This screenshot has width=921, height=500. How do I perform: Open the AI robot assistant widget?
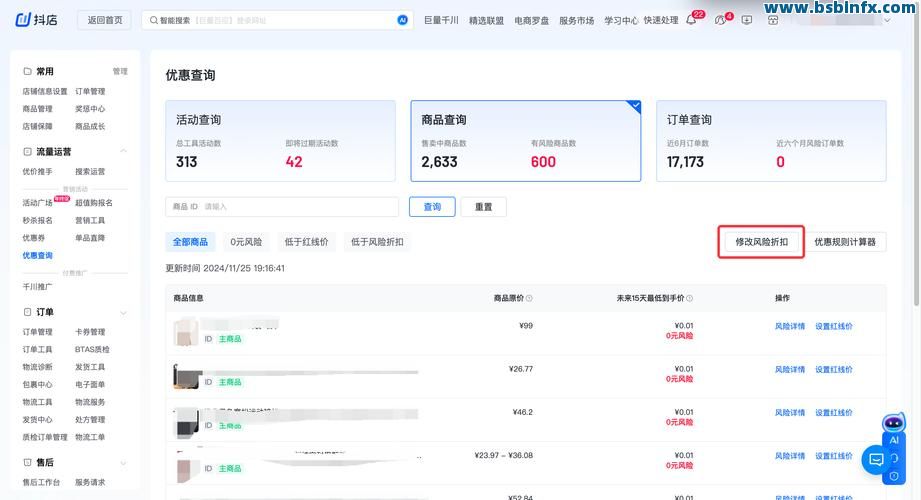click(893, 427)
